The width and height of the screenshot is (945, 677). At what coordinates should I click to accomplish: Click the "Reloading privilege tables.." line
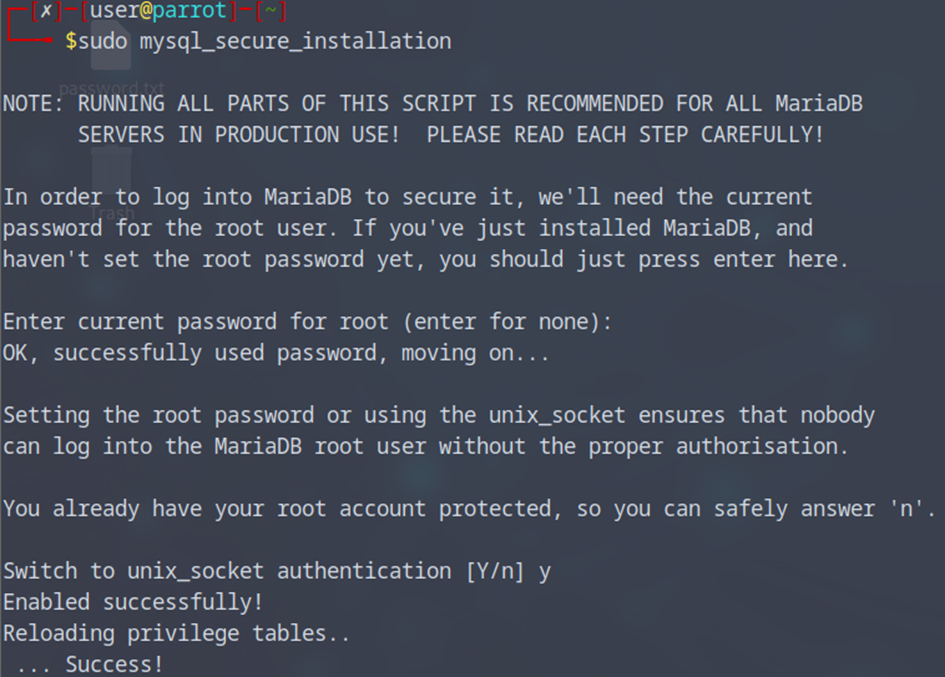(x=178, y=633)
